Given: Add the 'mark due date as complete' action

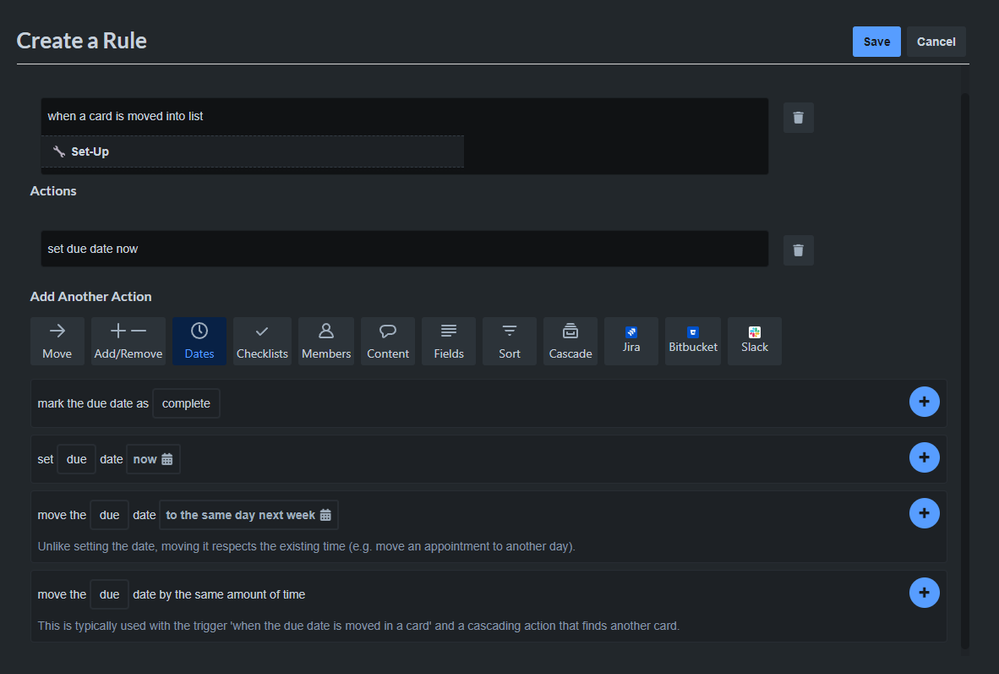Looking at the screenshot, I should coord(924,401).
